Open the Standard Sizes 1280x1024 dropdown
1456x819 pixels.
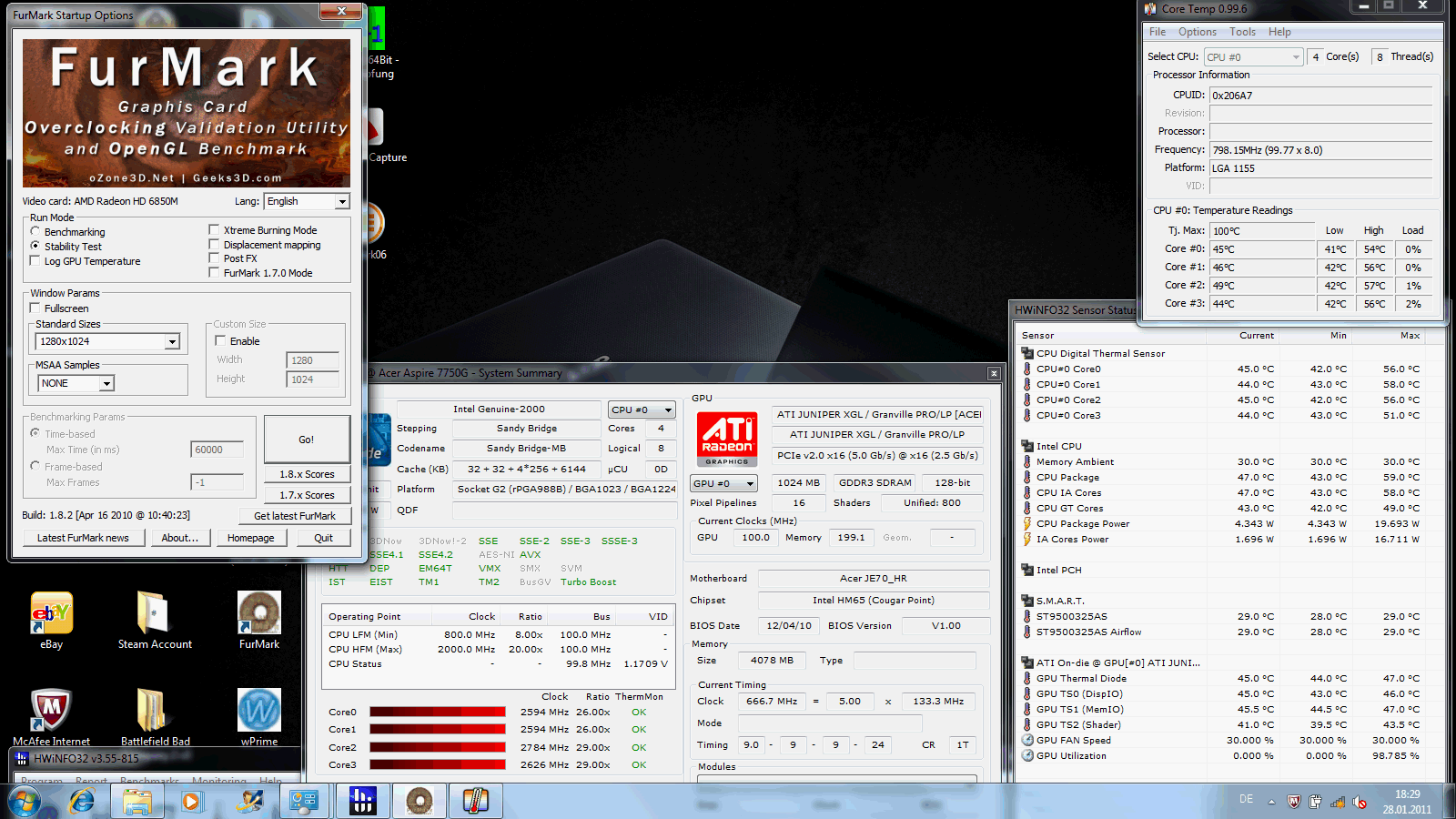tap(108, 341)
